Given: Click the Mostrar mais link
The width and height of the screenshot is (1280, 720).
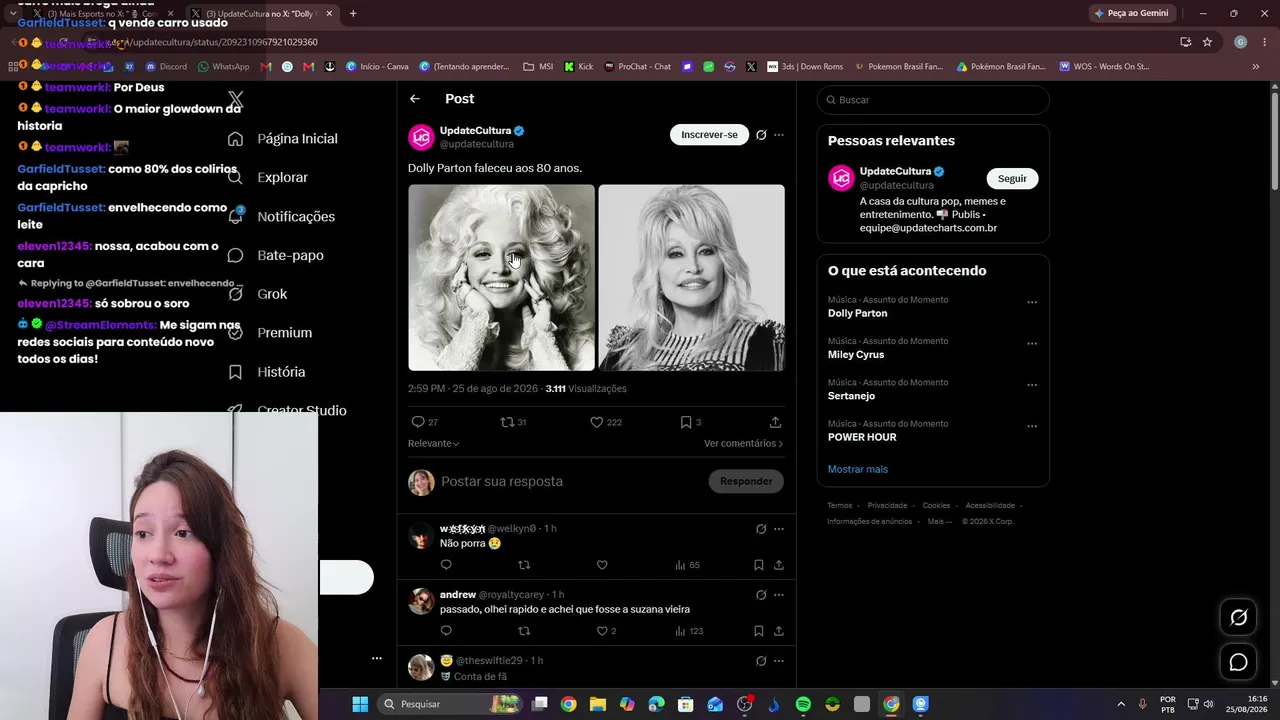Looking at the screenshot, I should click(x=858, y=469).
